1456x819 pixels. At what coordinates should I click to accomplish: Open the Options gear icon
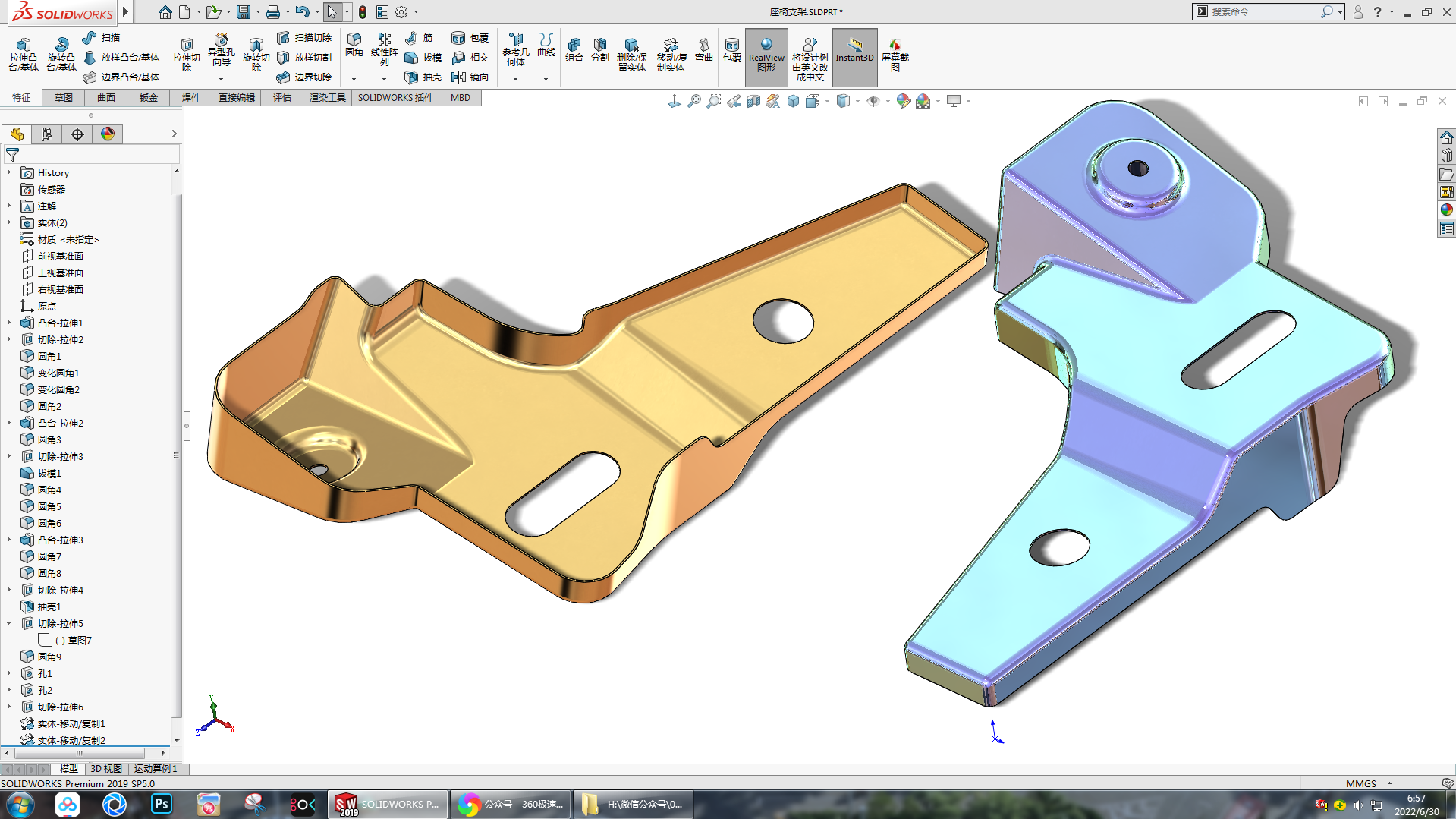coord(401,12)
